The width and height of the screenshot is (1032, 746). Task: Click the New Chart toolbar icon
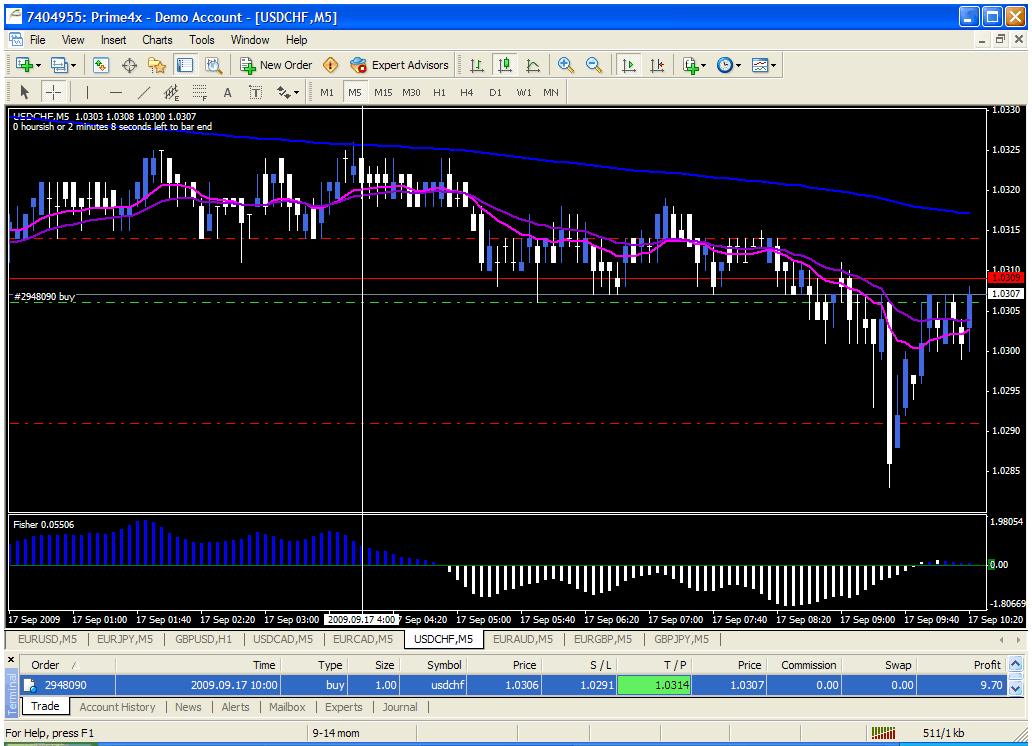[24, 65]
